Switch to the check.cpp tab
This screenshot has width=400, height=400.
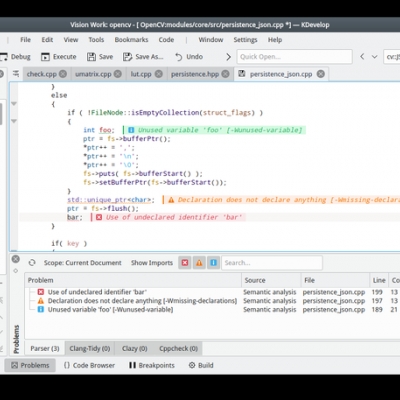pos(42,74)
